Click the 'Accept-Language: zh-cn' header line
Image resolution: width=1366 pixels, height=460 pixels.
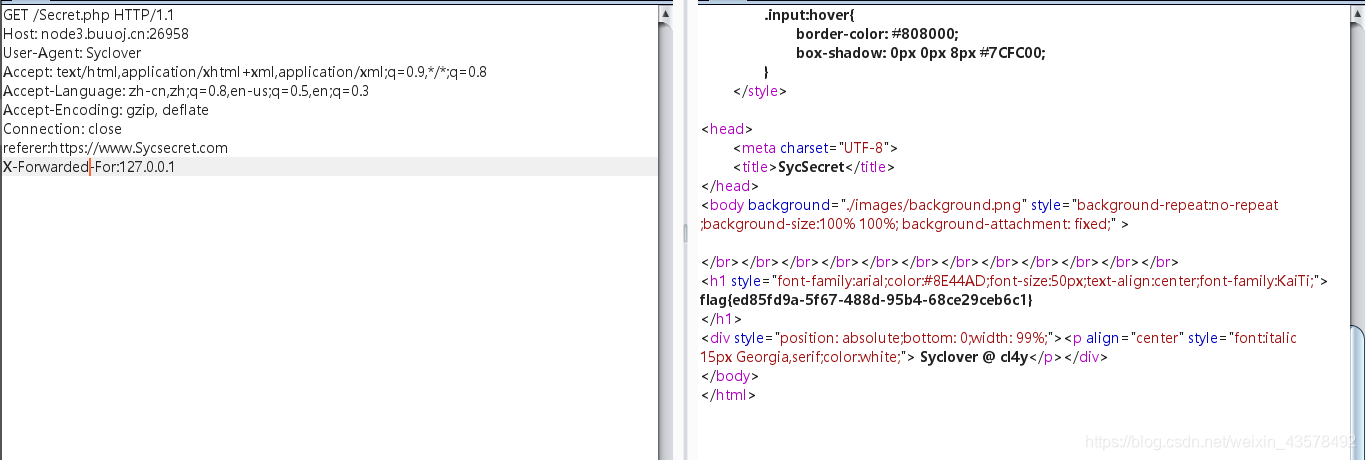coord(186,91)
